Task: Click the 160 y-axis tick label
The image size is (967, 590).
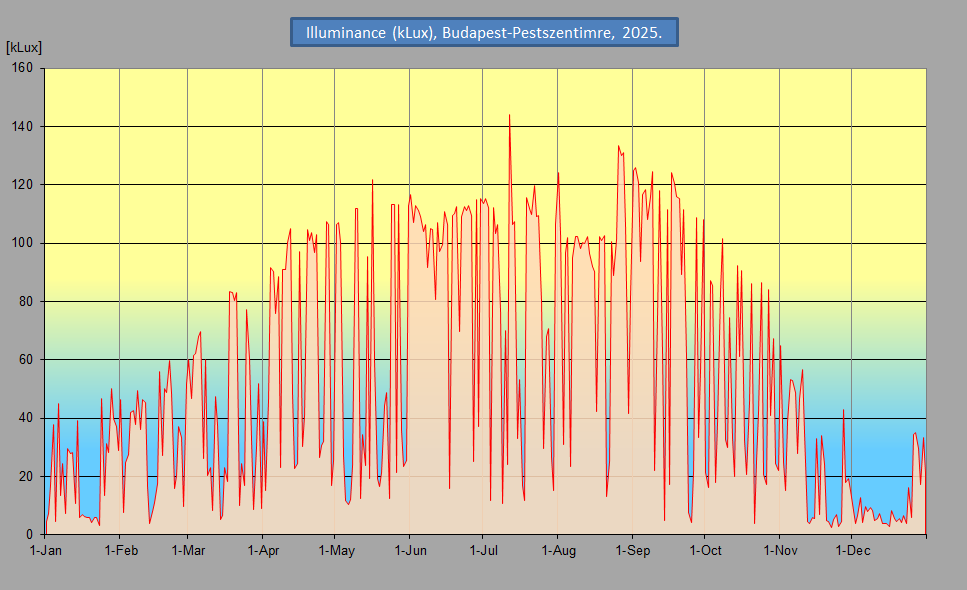Action: pyautogui.click(x=22, y=68)
